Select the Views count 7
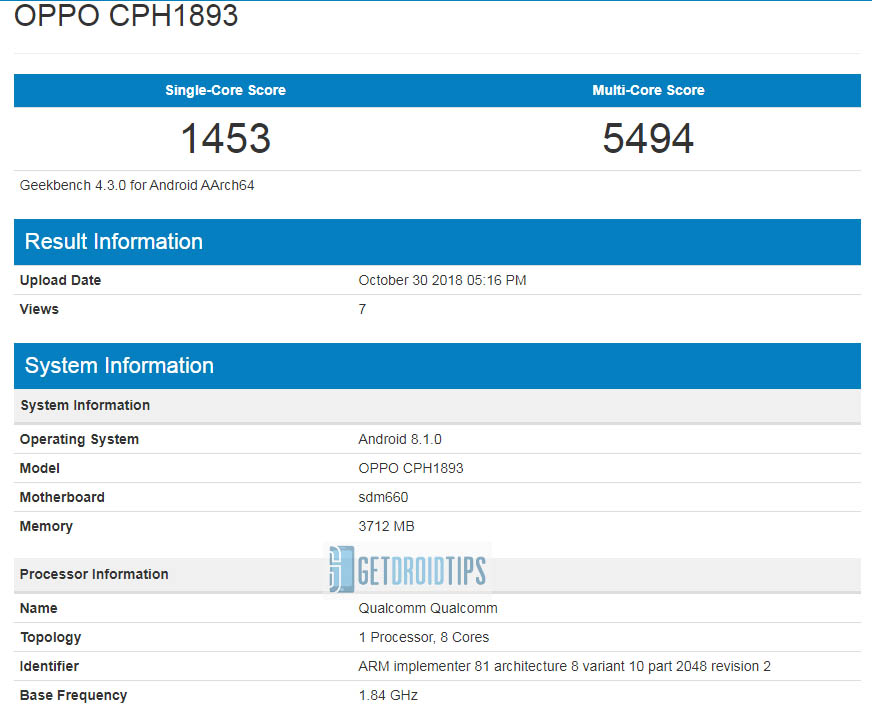The image size is (872, 707). pos(362,309)
